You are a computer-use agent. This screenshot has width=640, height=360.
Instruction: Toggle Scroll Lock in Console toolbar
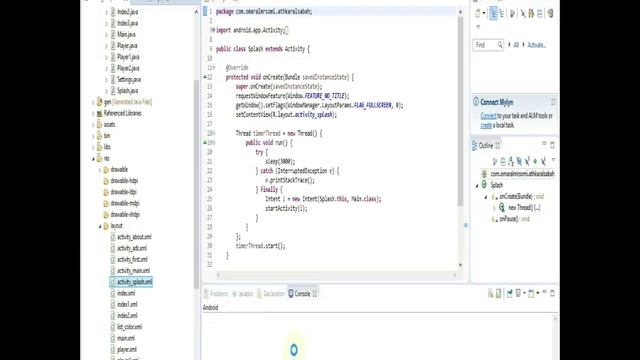point(498,293)
